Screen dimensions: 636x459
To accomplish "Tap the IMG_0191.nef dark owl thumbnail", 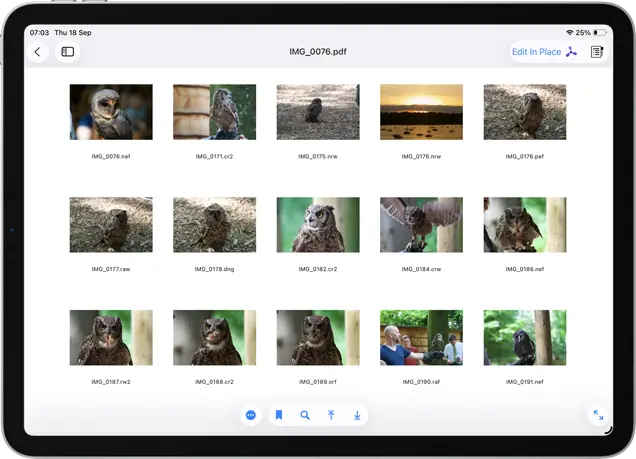I will click(x=525, y=337).
